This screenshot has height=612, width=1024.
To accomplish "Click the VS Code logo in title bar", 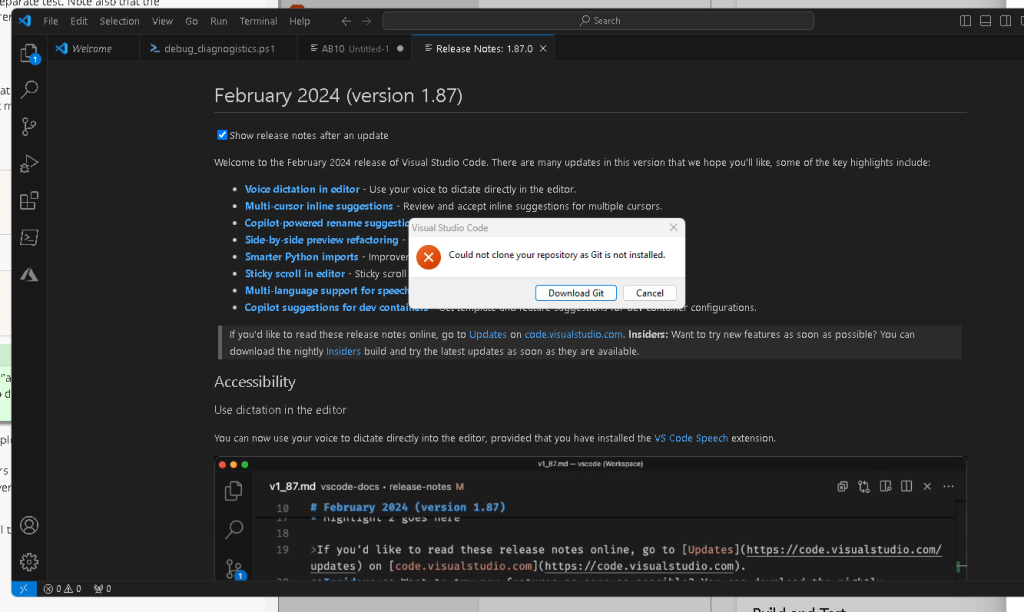I will [25, 21].
